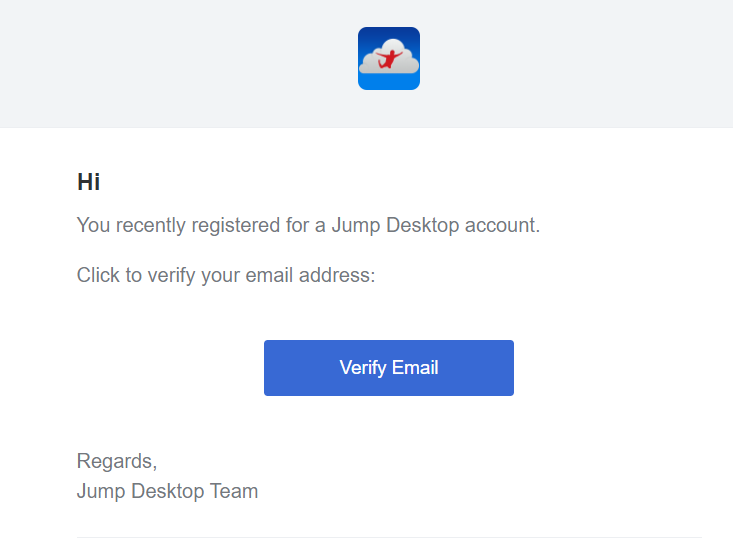
Task: Click the bold Hi greeting heading
Action: 88,182
